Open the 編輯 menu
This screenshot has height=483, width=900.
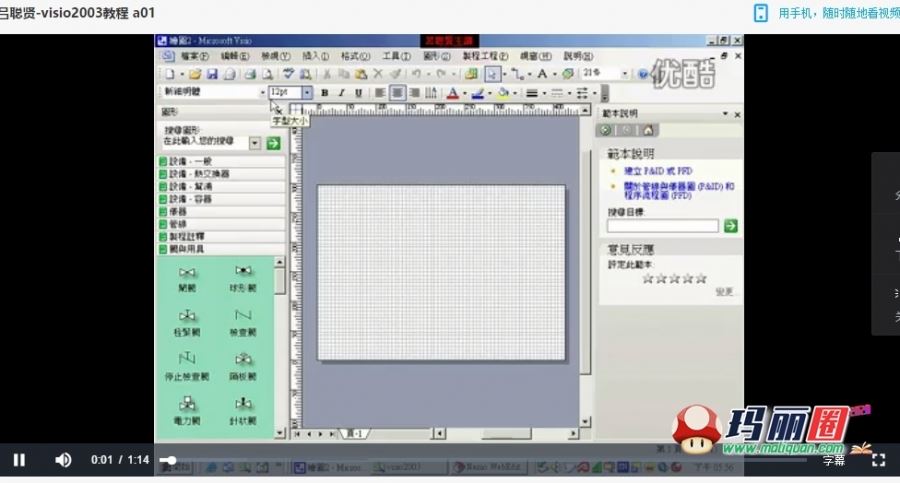[x=235, y=56]
